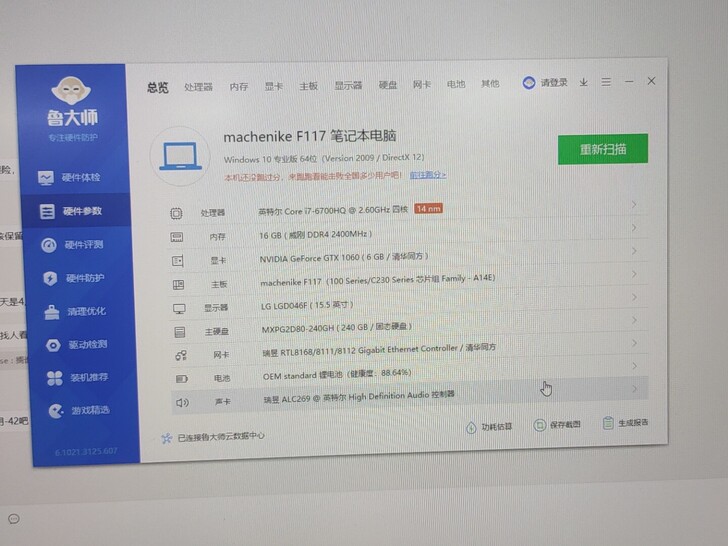Expand the 网卡 row chevron
728x546 pixels.
[634, 343]
